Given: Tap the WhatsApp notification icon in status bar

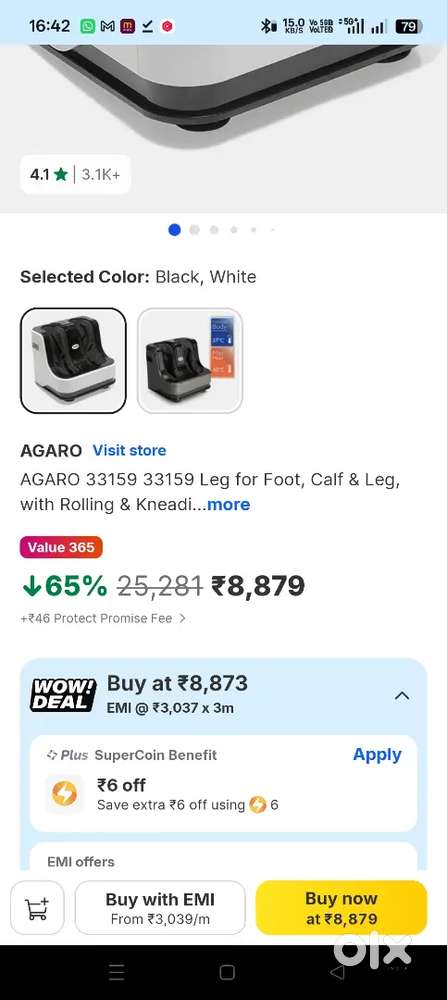Looking at the screenshot, I should pyautogui.click(x=87, y=26).
